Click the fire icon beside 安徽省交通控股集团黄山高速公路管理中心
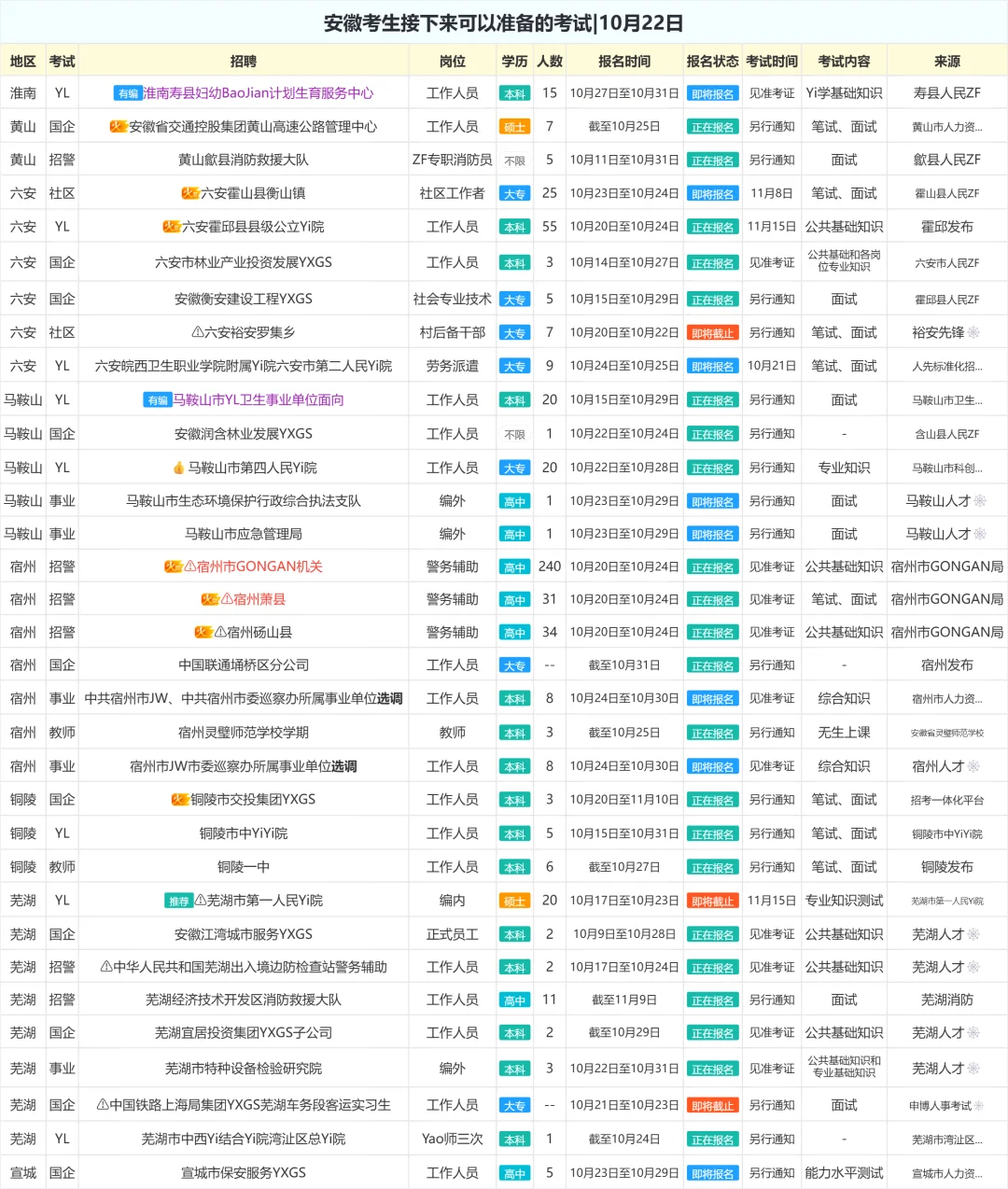 pos(119,124)
